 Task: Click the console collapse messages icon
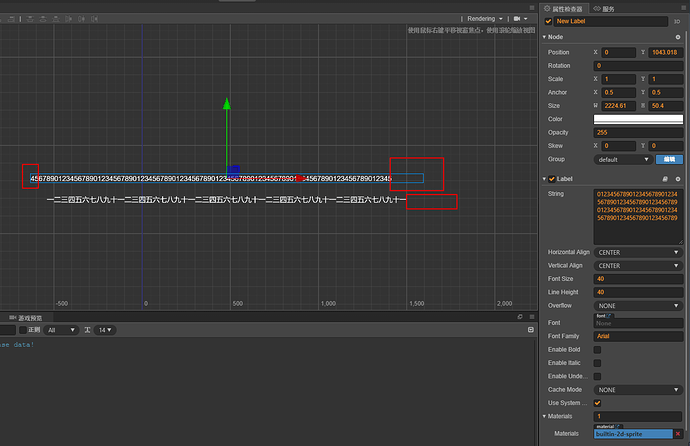[x=531, y=330]
